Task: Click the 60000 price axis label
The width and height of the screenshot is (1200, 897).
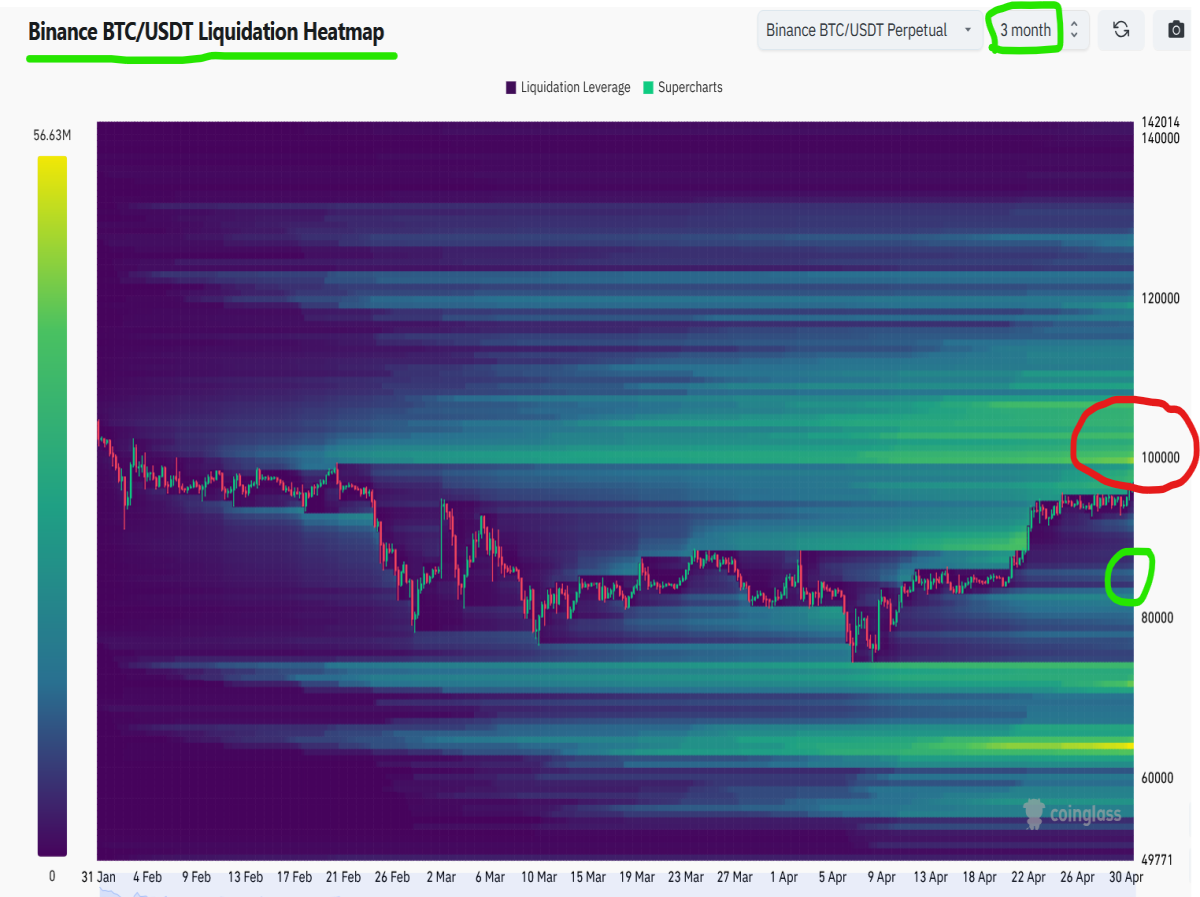Action: 1157,778
